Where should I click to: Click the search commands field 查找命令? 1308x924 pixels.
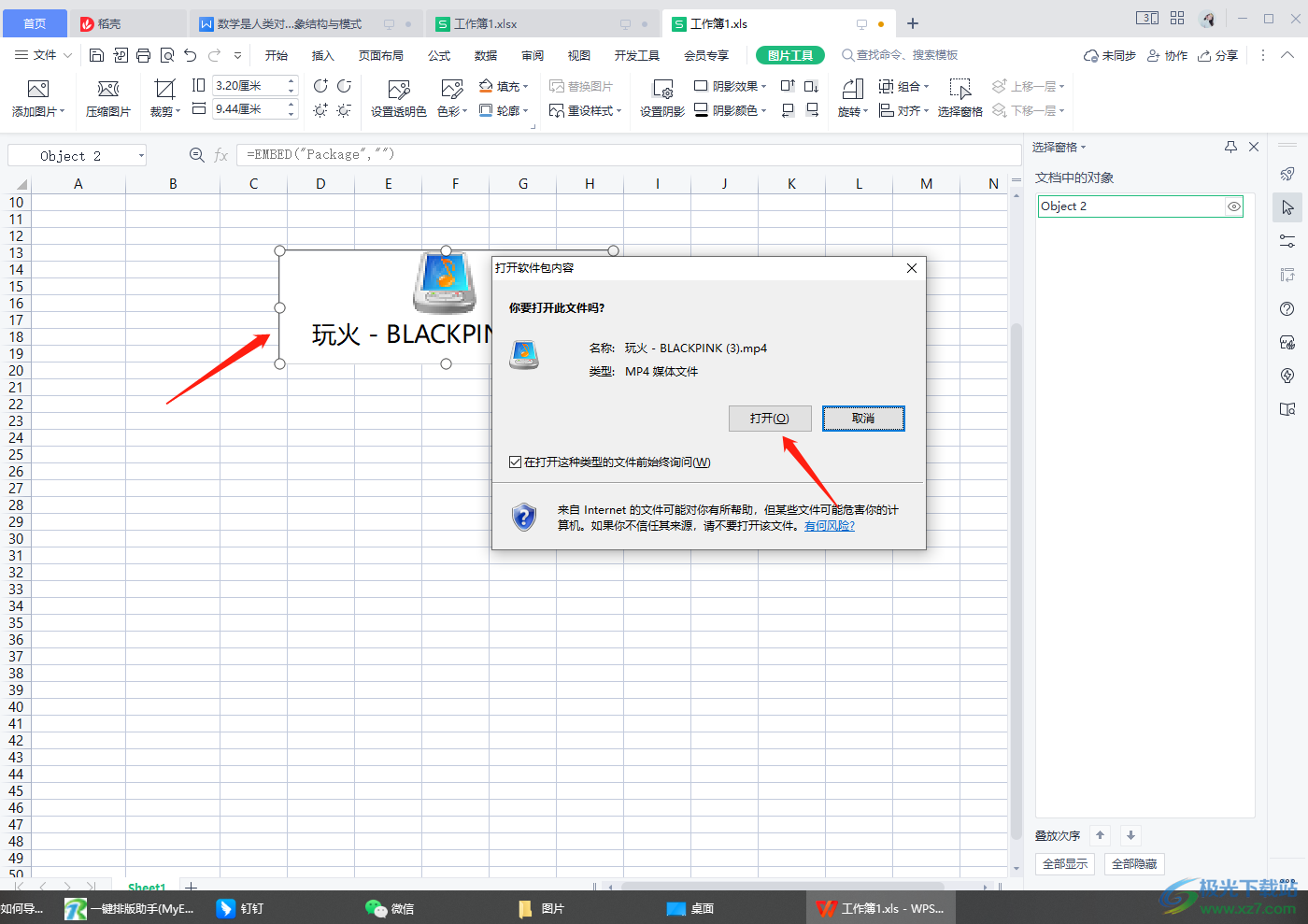coord(902,55)
